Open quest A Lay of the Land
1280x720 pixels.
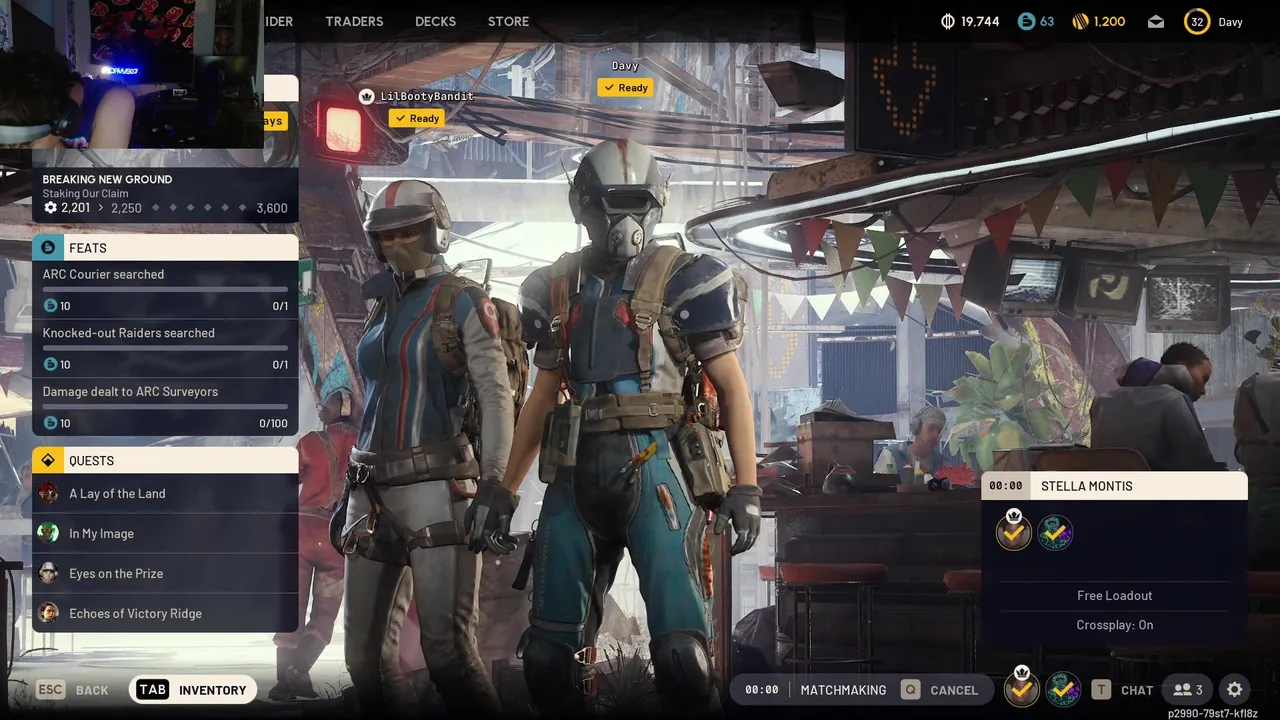pos(165,493)
